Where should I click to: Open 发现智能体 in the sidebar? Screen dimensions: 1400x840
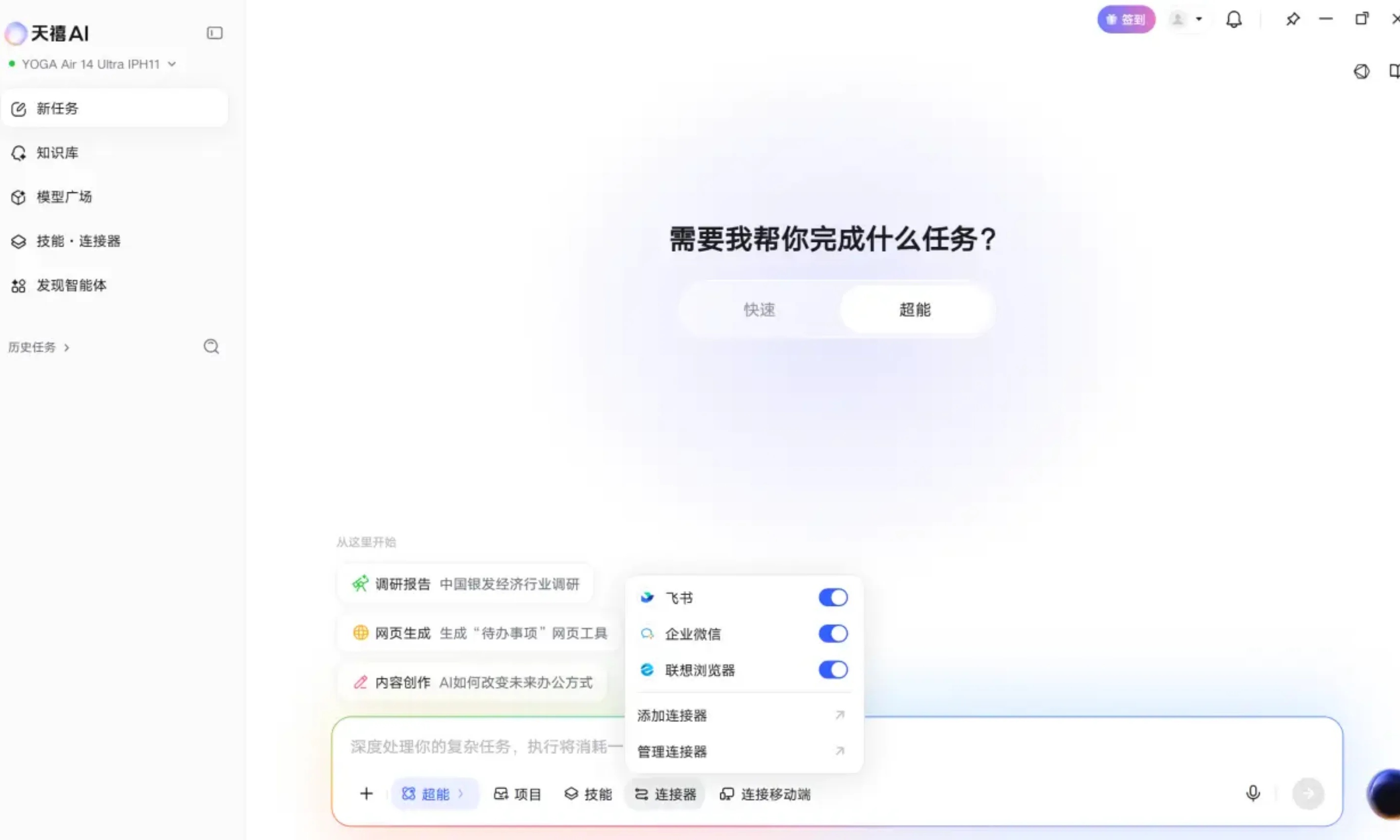click(x=114, y=285)
